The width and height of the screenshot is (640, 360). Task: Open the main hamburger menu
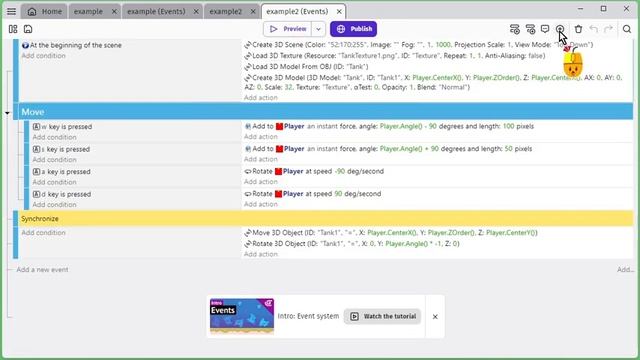click(x=11, y=11)
